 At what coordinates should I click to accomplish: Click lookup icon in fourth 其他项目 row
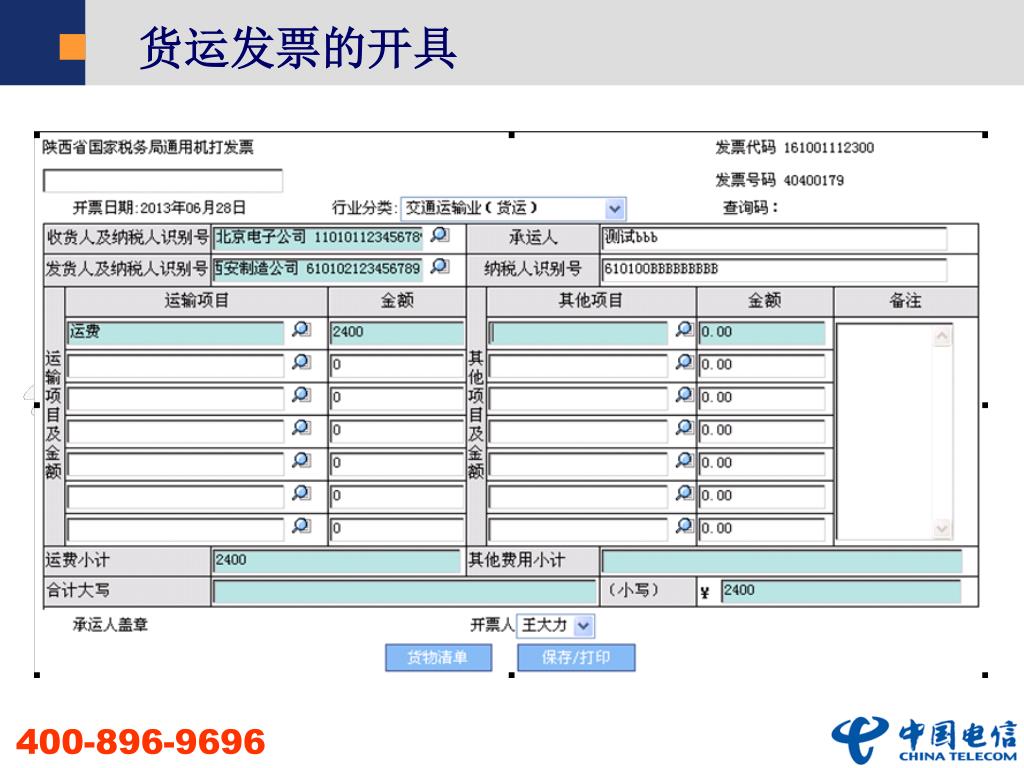(684, 427)
